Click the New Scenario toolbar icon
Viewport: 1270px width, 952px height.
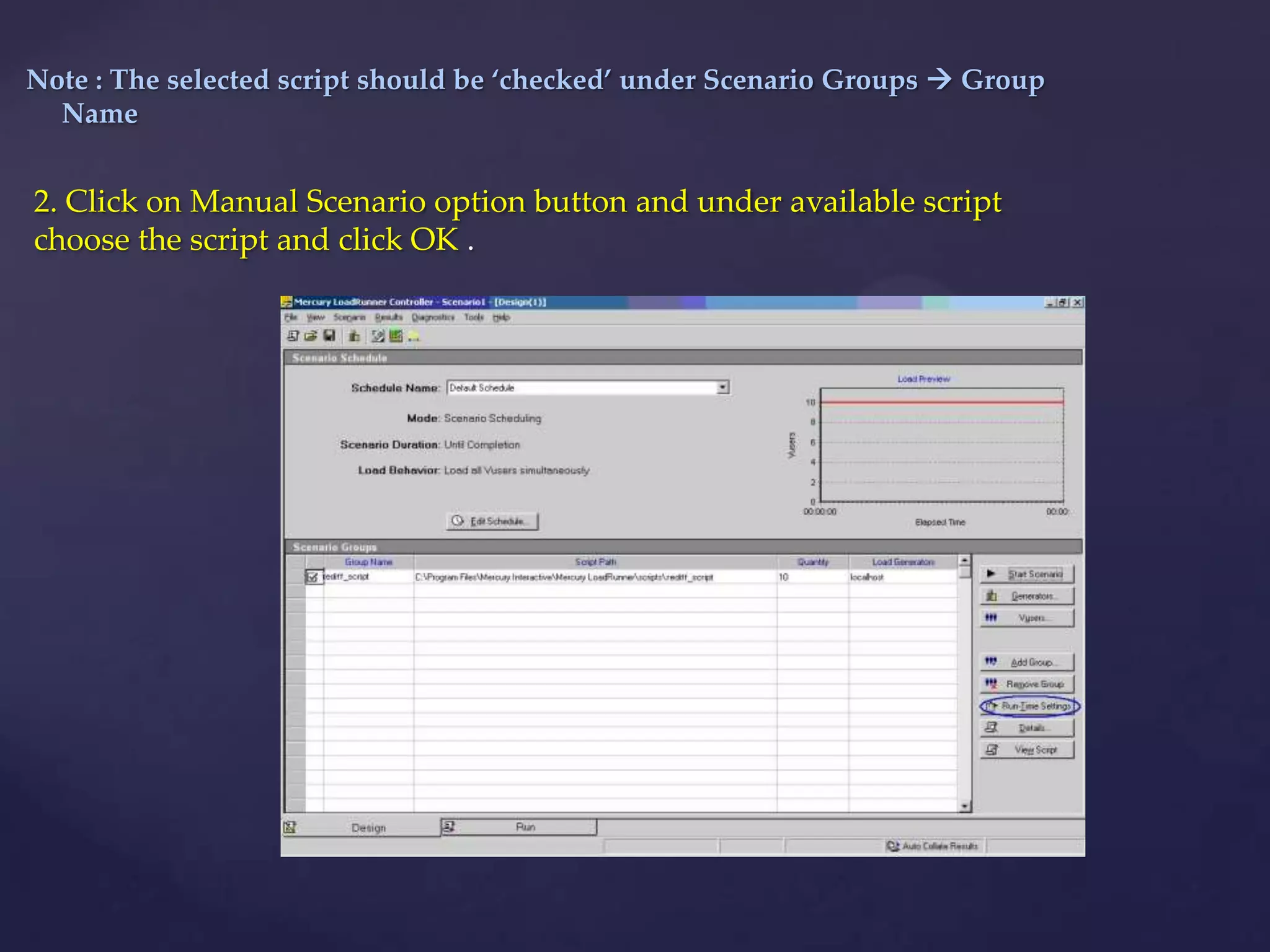click(293, 336)
